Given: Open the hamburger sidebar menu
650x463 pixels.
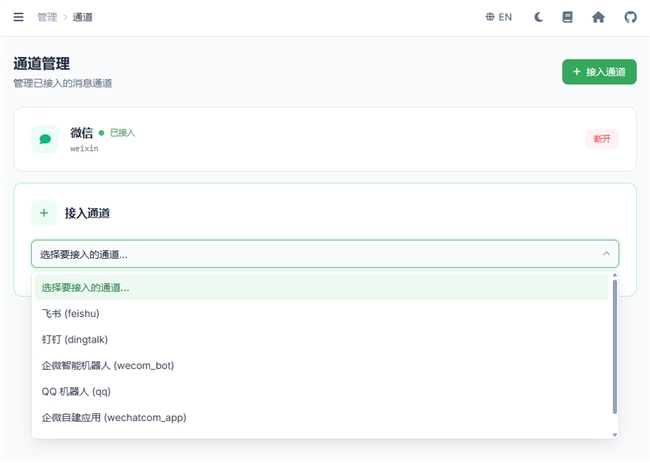Looking at the screenshot, I should (18, 17).
